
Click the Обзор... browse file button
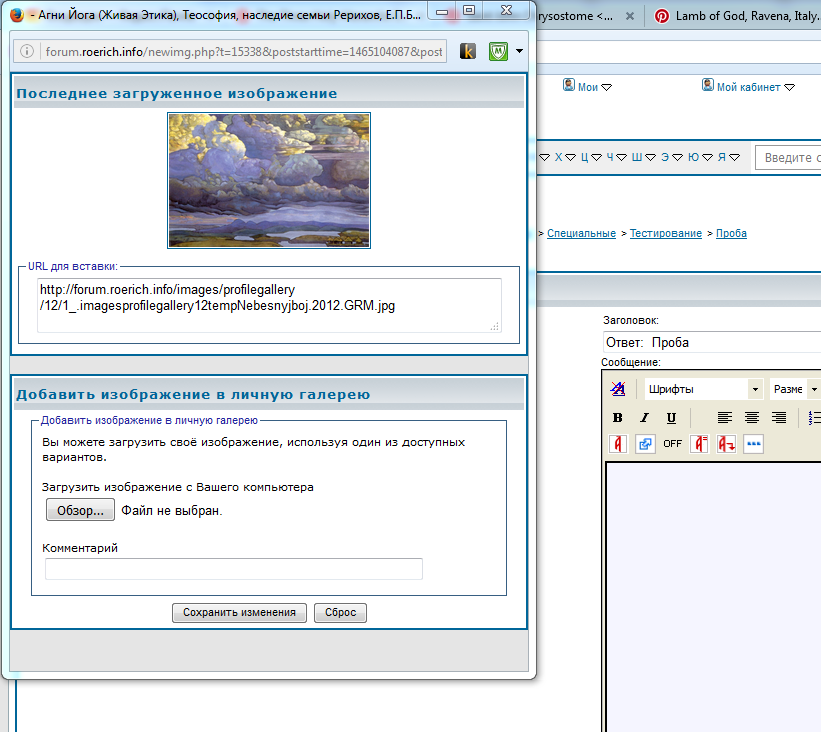click(80, 511)
